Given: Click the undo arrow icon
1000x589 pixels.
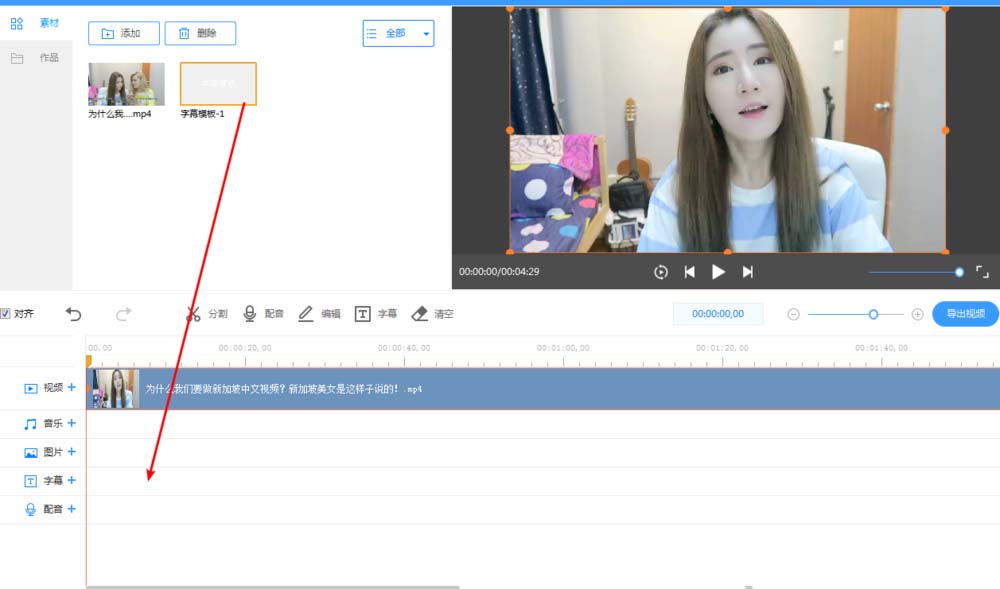Looking at the screenshot, I should pos(72,313).
